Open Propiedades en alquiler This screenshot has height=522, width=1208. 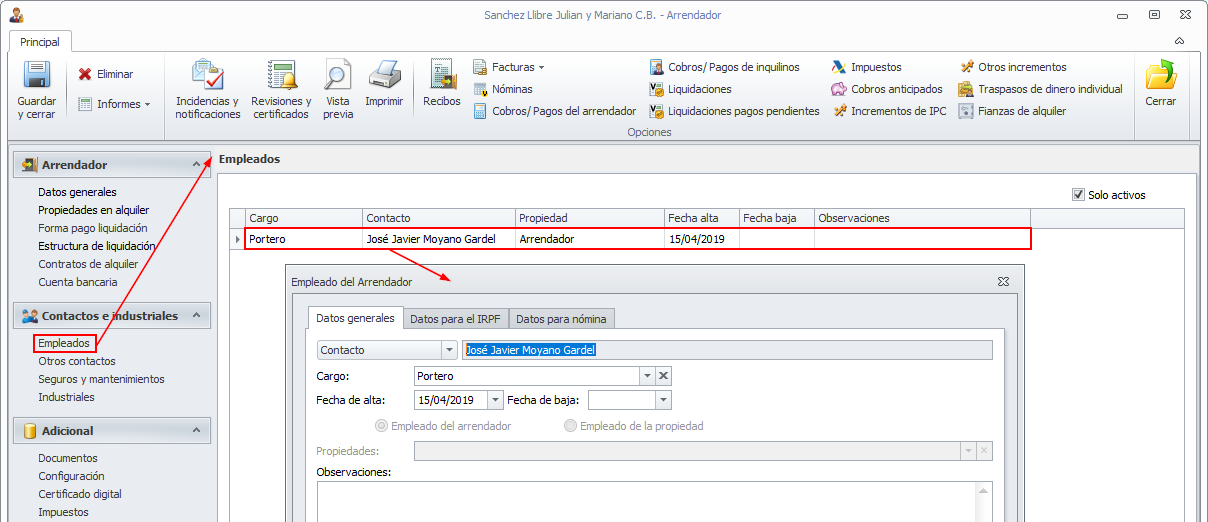click(x=94, y=210)
